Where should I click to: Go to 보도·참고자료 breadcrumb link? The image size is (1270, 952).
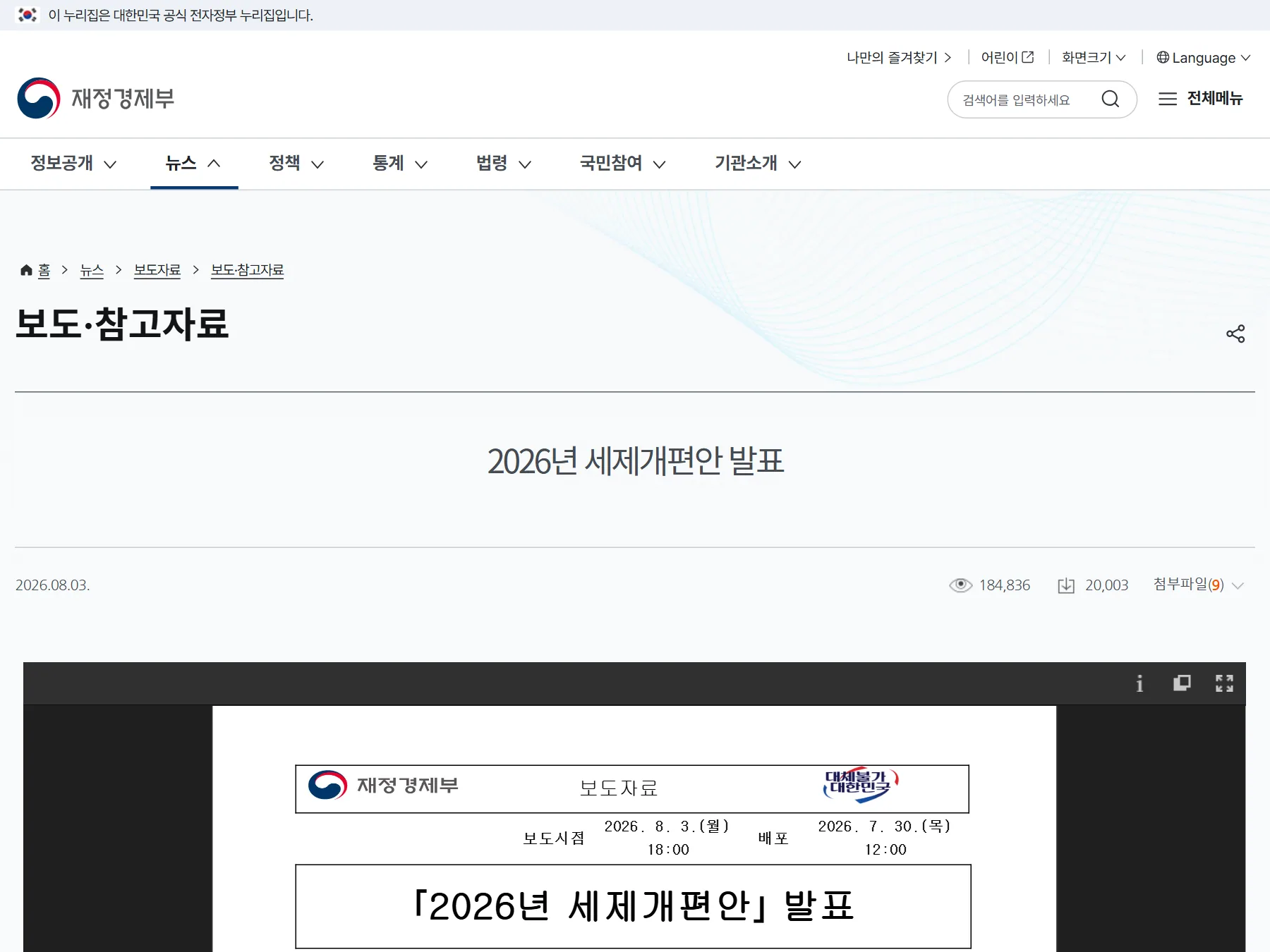pyautogui.click(x=247, y=270)
